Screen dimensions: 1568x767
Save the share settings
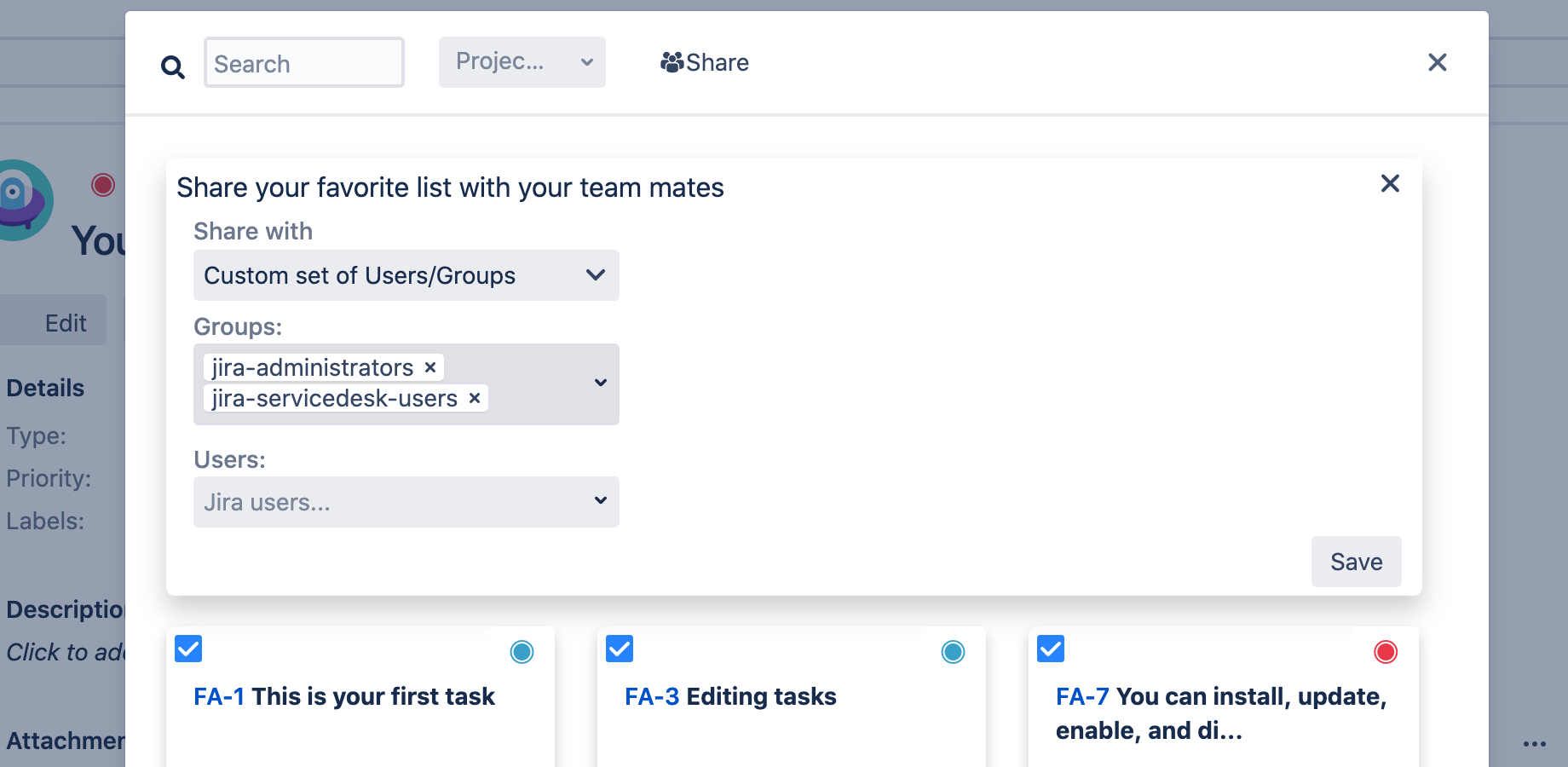(1356, 562)
